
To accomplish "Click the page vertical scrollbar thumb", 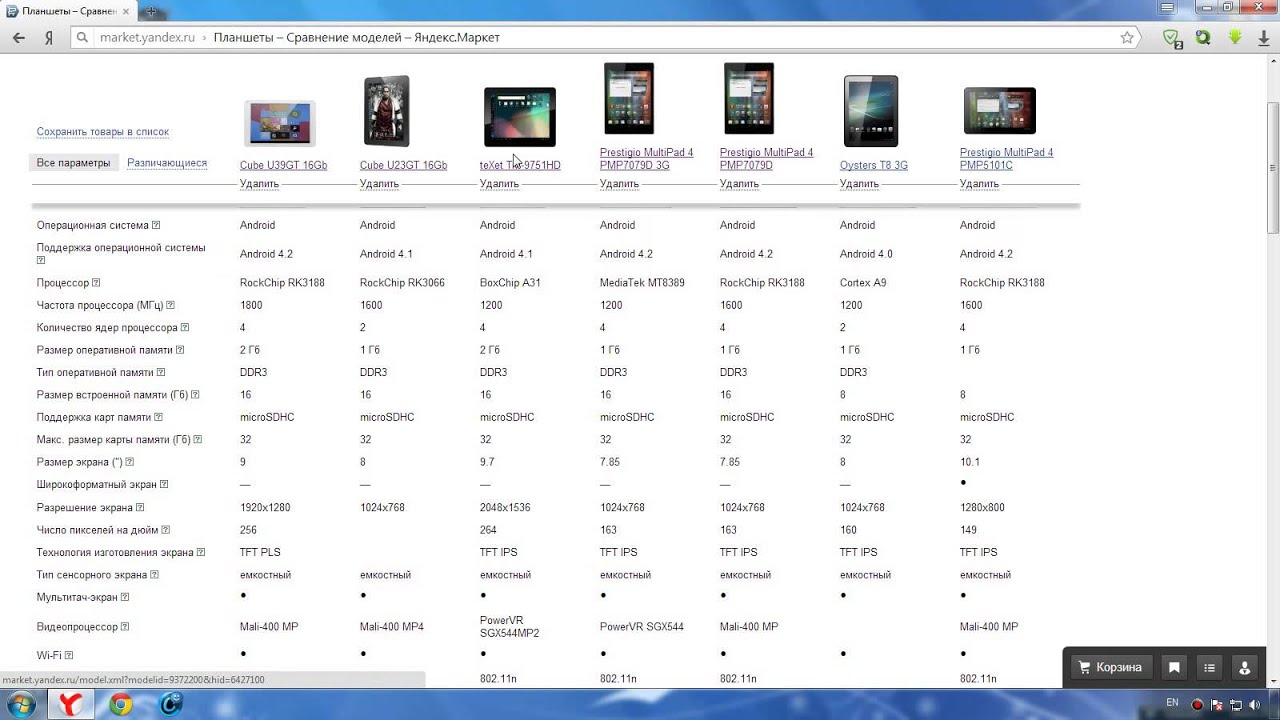I will [1272, 168].
